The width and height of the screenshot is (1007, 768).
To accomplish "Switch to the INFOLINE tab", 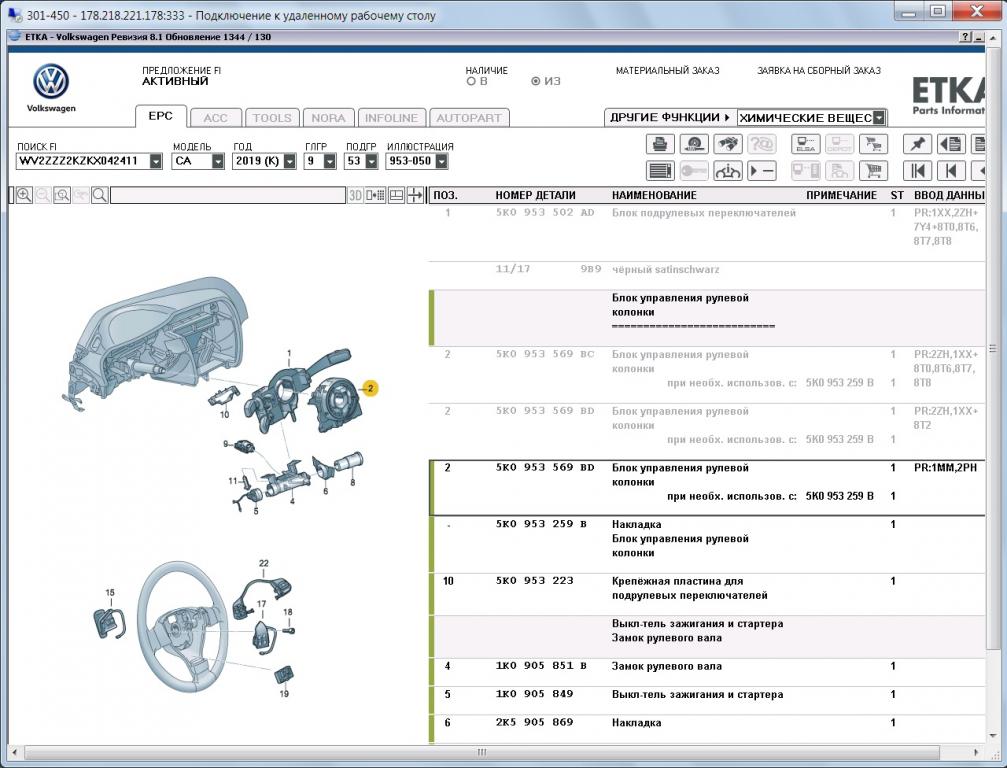I will [392, 118].
